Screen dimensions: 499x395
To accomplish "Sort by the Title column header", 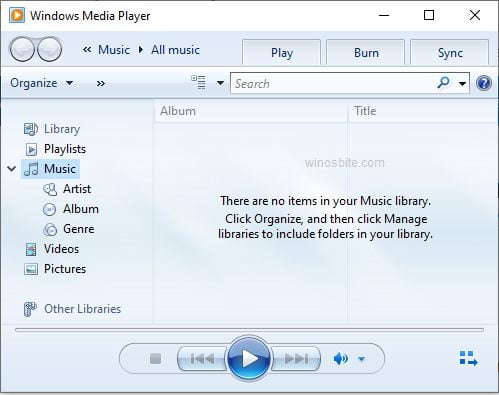I will (x=423, y=111).
